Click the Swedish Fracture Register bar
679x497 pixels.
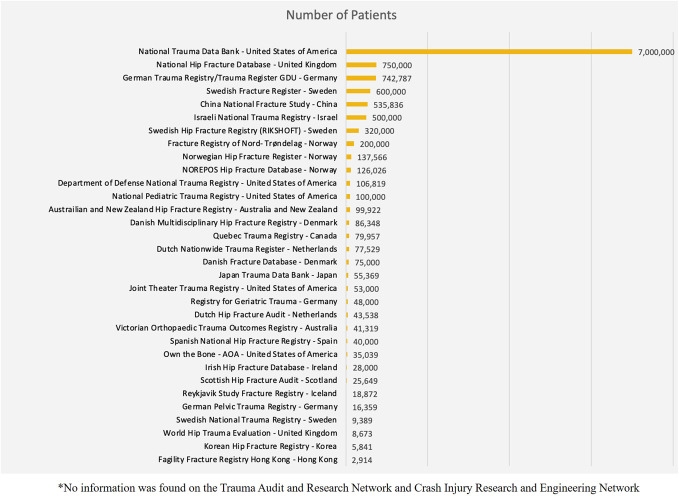(x=357, y=90)
